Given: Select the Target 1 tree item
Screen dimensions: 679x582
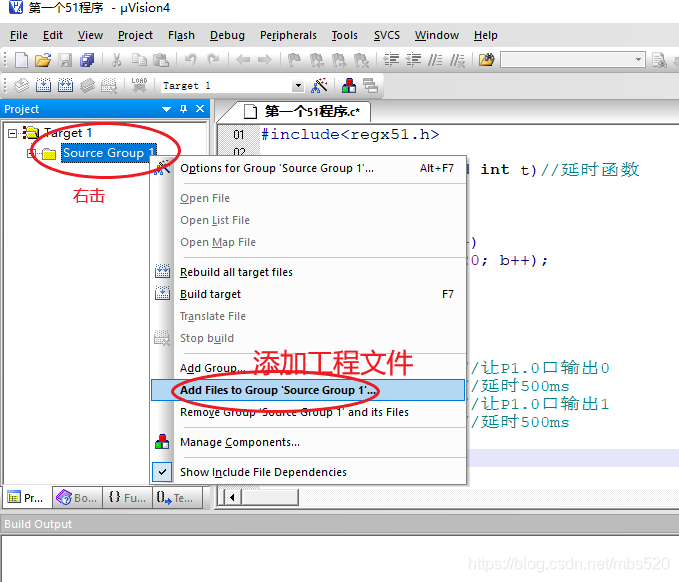Looking at the screenshot, I should pyautogui.click(x=68, y=133).
